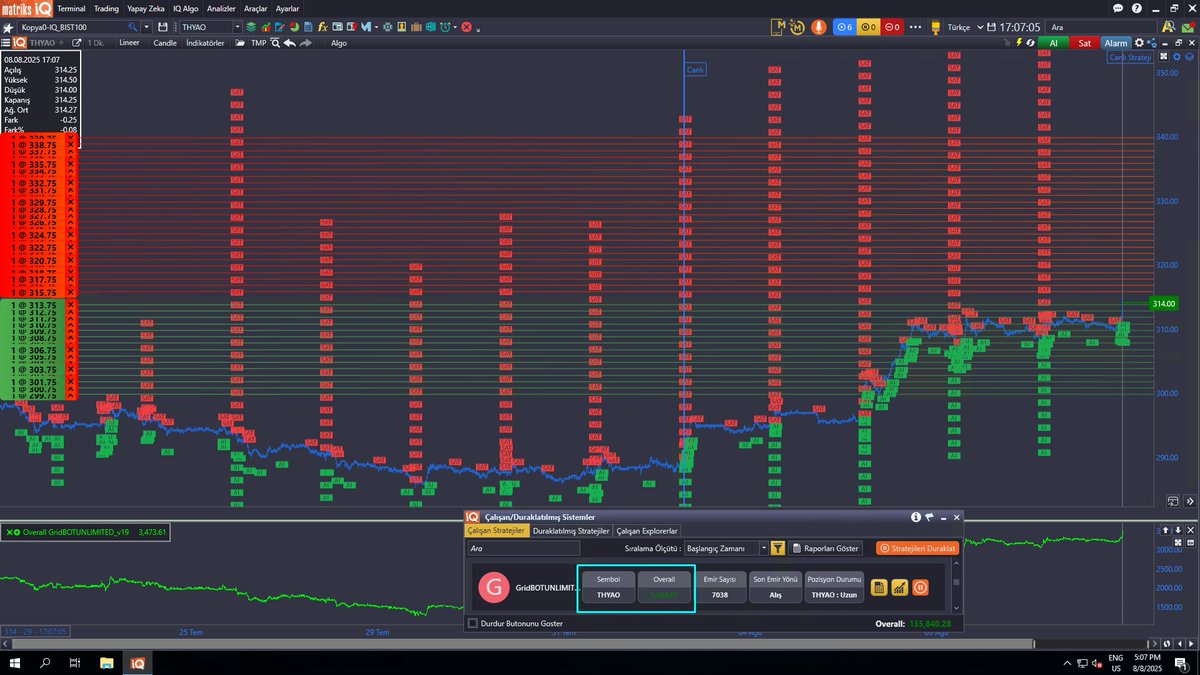Click the alarm clock toolbar icon
Image resolution: width=1200 pixels, height=675 pixels.
(x=443, y=27)
